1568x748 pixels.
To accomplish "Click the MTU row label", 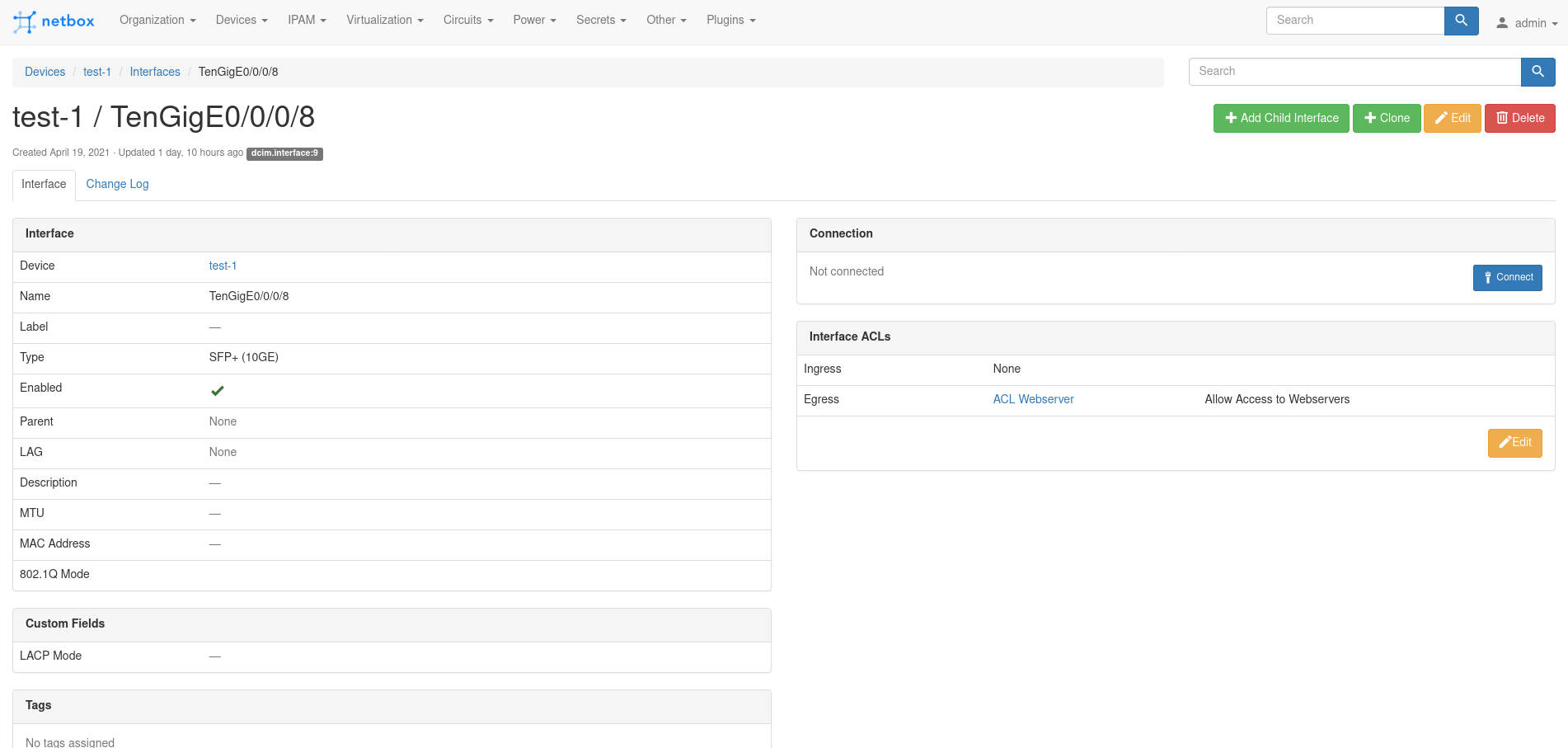I will pyautogui.click(x=32, y=513).
